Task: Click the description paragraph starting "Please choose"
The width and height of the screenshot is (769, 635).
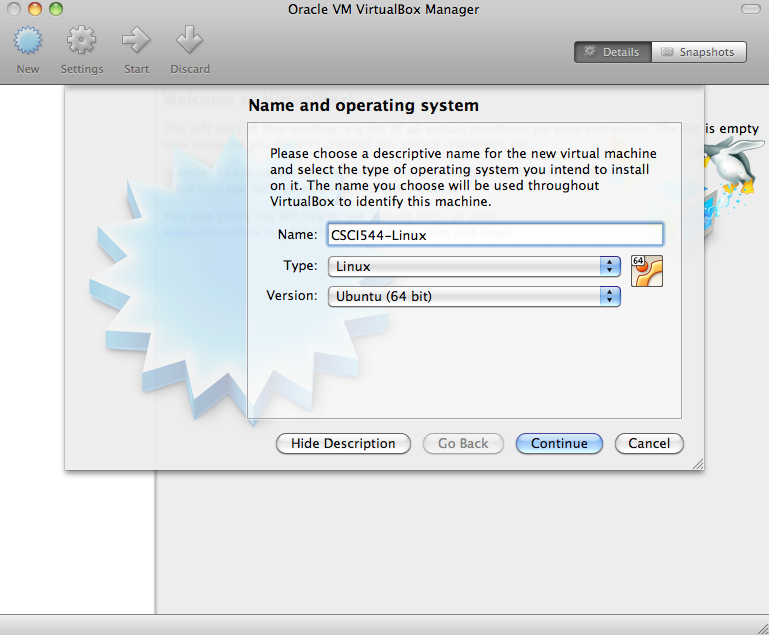Action: click(463, 178)
